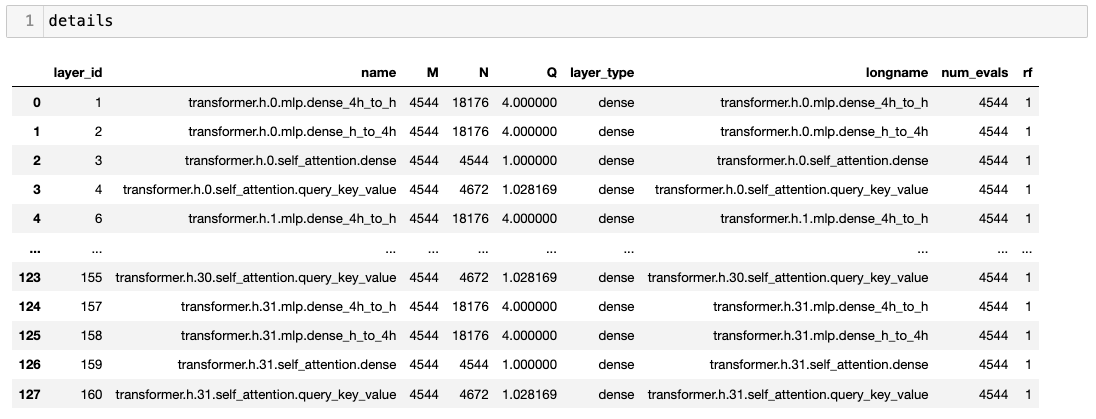The height and width of the screenshot is (419, 1096).
Task: Click line number 1 in the code cell gutter
Action: (30, 20)
